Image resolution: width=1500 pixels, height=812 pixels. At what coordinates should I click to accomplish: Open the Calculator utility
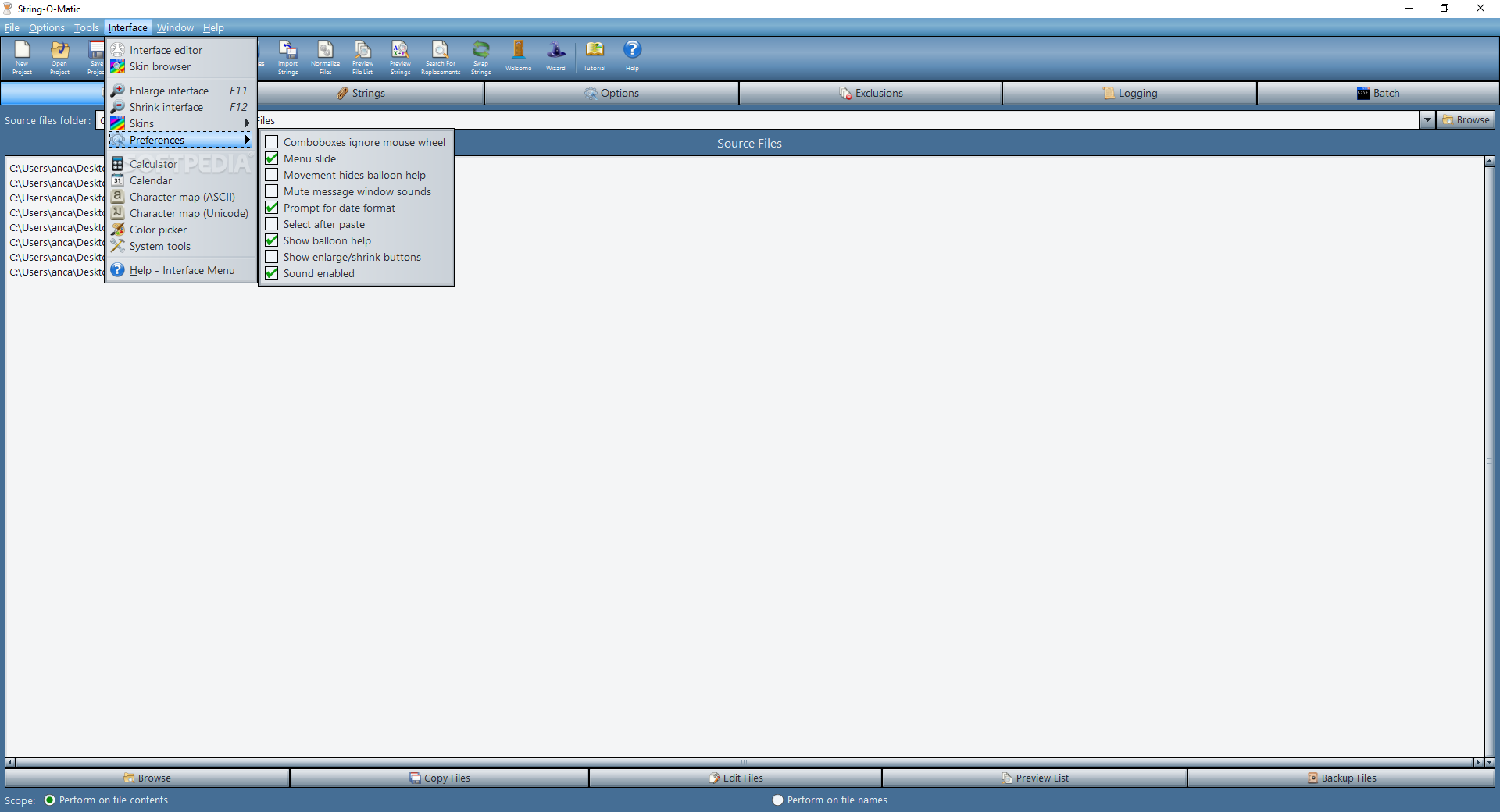coord(181,164)
